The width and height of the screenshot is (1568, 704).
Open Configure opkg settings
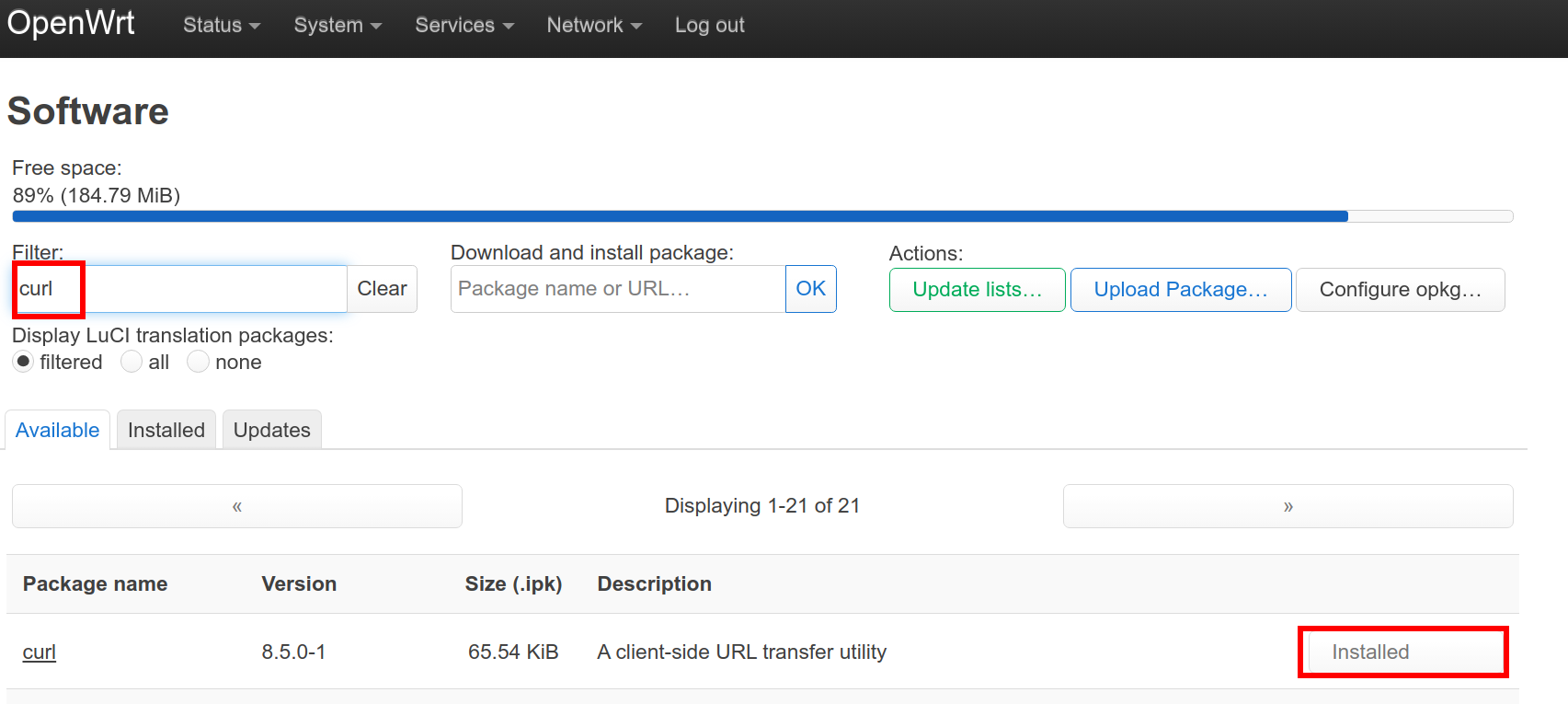pos(1400,290)
